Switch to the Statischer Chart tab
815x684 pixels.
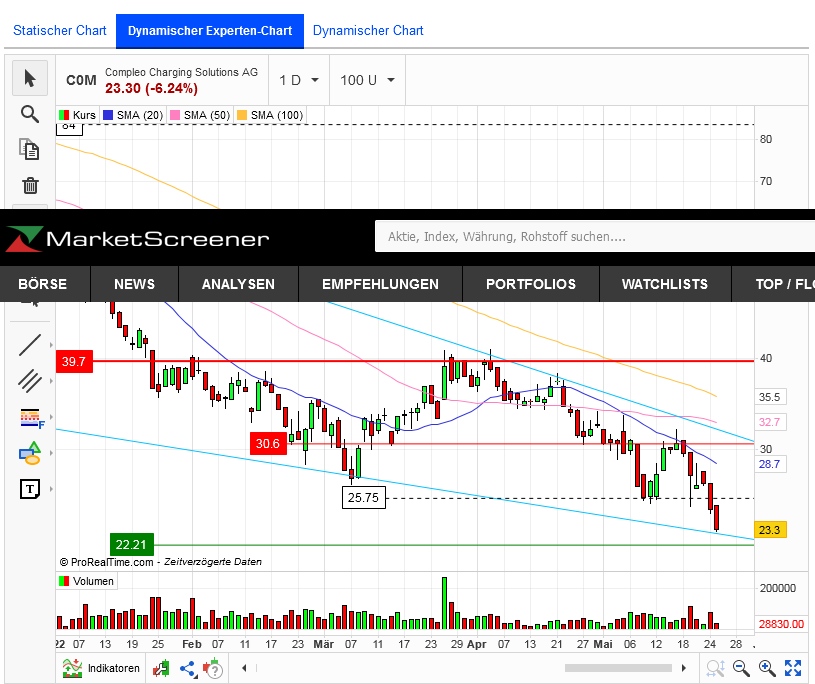point(59,31)
